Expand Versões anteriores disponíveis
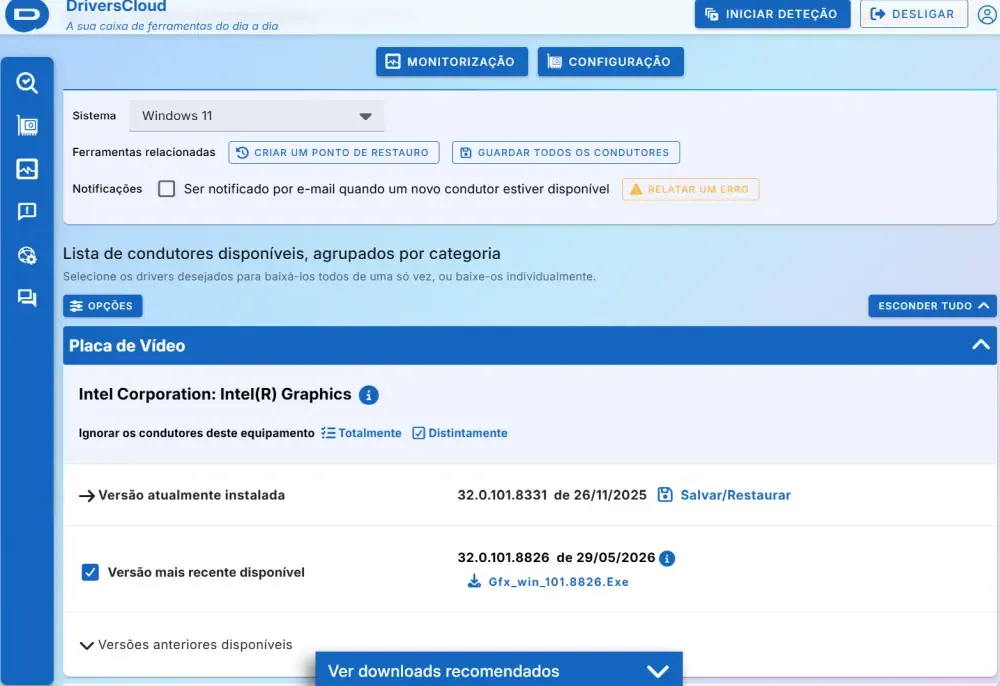This screenshot has height=686, width=1000. click(x=186, y=645)
